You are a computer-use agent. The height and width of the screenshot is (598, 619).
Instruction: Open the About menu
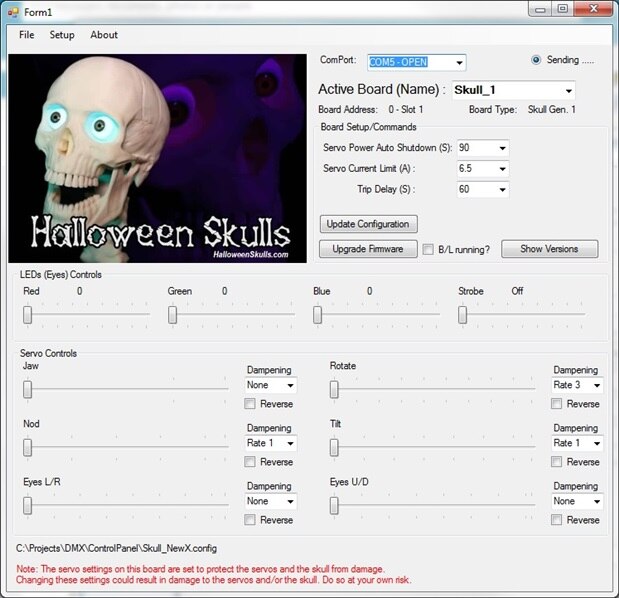point(104,35)
